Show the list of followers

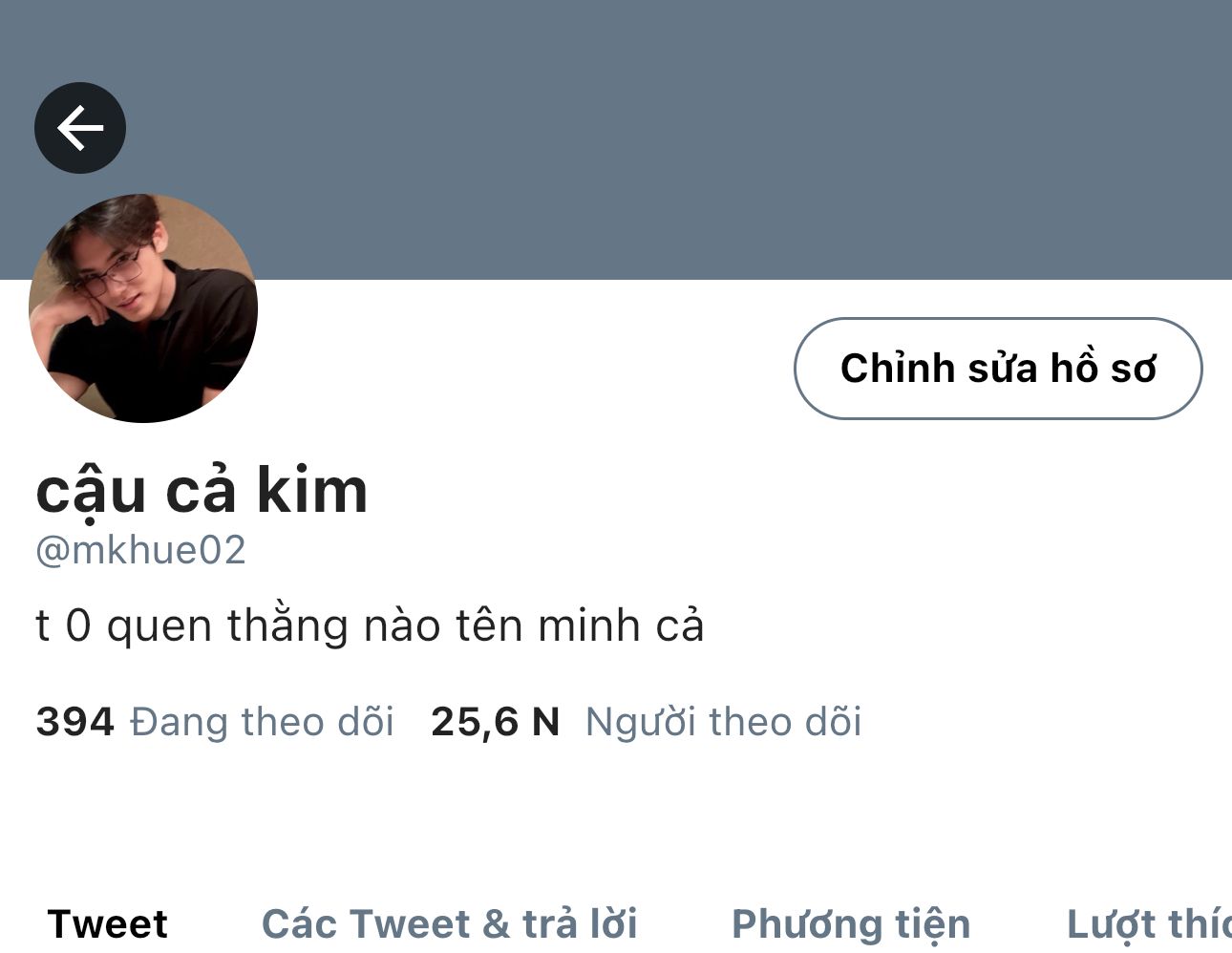click(647, 722)
